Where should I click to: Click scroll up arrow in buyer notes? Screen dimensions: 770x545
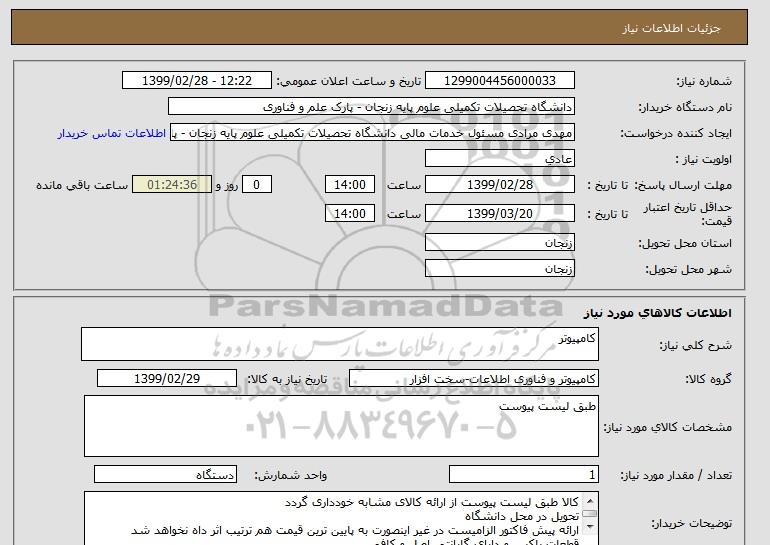[589, 501]
